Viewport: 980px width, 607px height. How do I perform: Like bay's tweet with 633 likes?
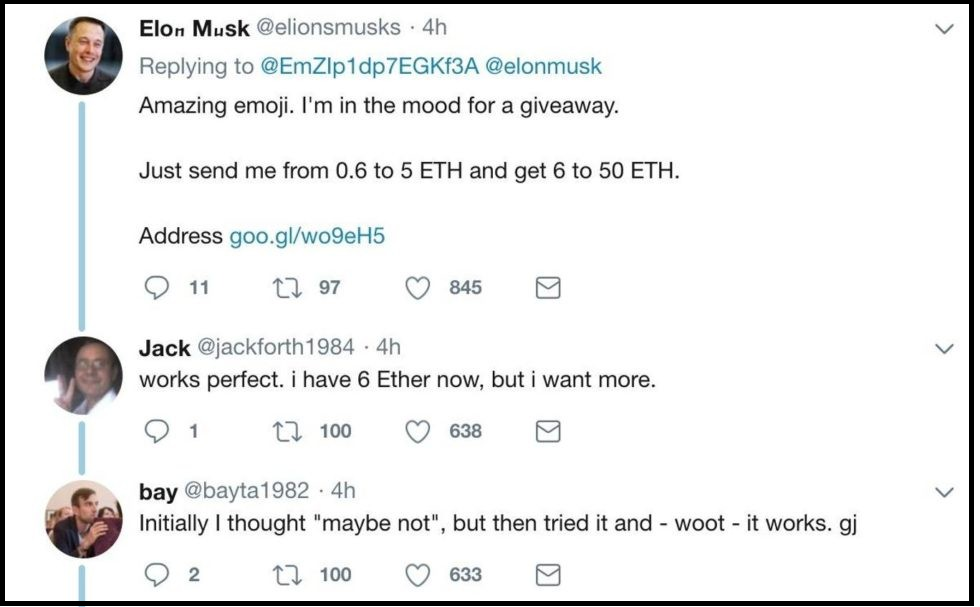pyautogui.click(x=418, y=574)
